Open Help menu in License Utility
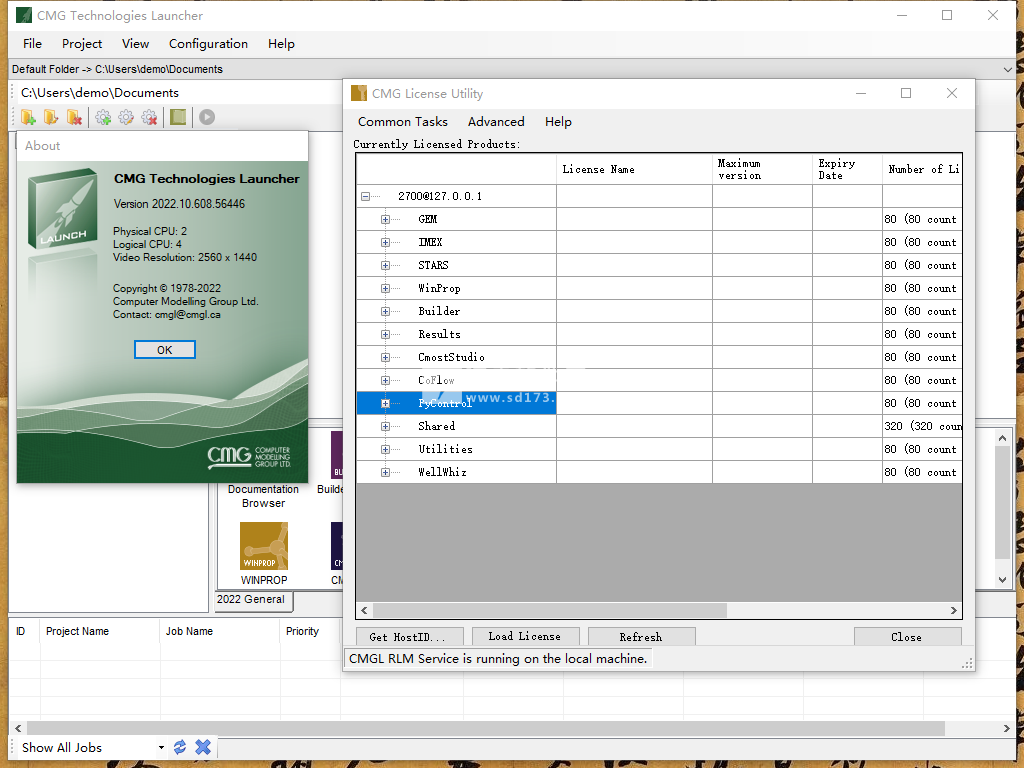Screen dimensions: 1024x768 pyautogui.click(x=558, y=121)
